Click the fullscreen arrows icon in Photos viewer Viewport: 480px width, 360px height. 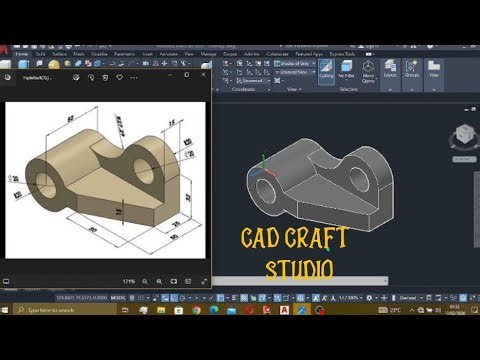[x=204, y=281]
